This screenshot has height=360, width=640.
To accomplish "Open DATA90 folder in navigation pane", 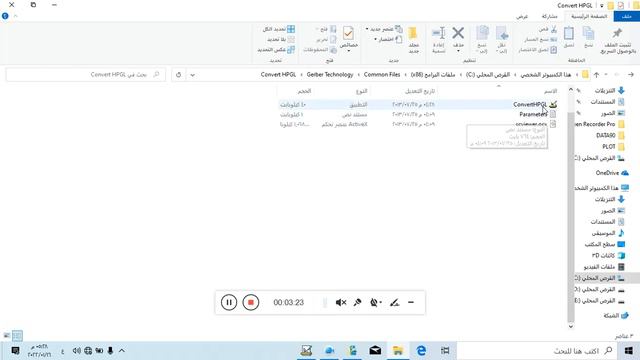I will tap(610, 135).
